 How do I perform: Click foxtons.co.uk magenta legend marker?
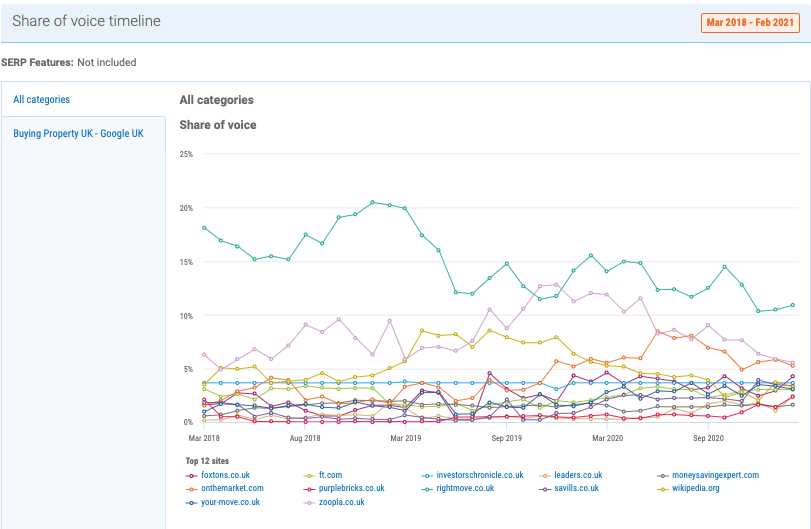[x=191, y=476]
